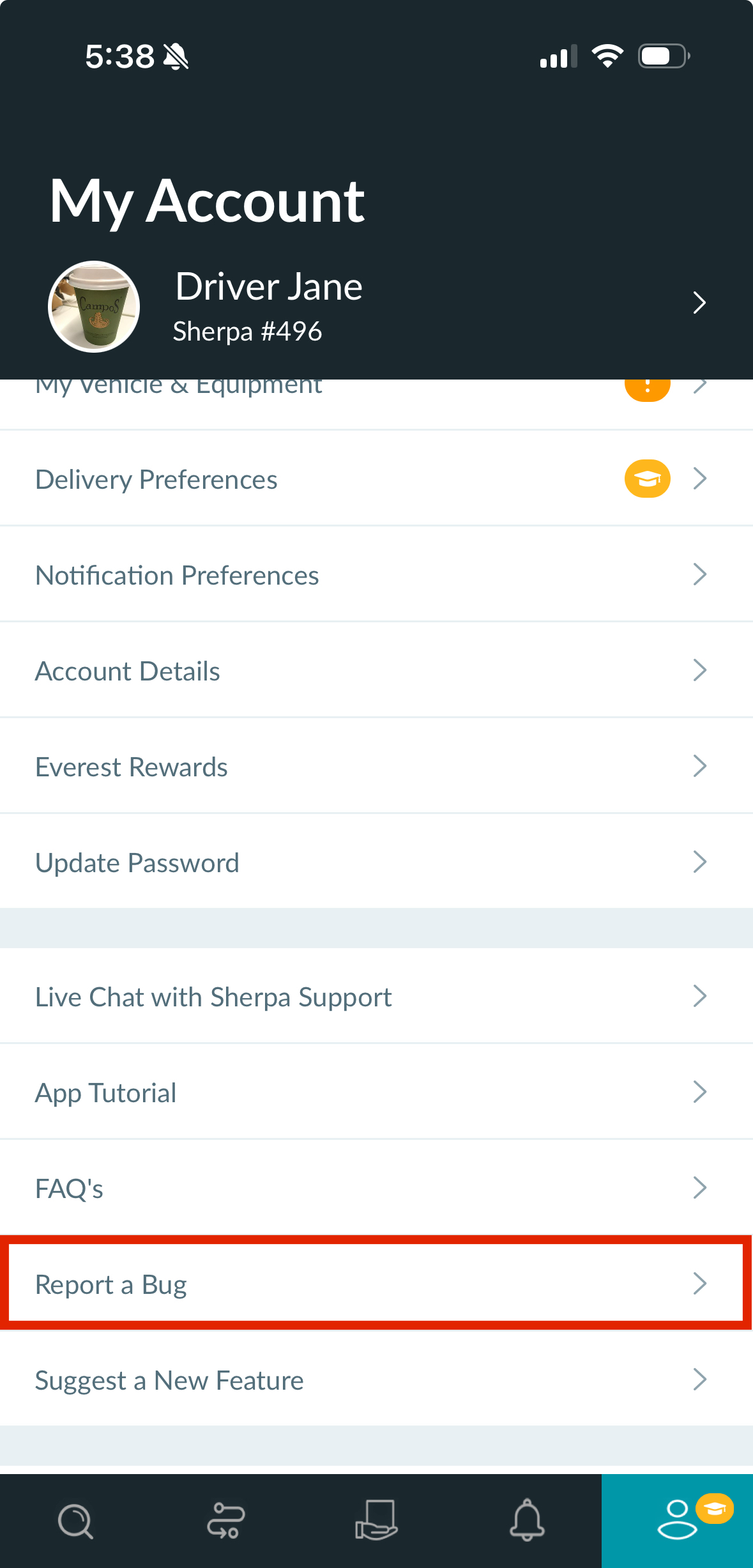Screen dimensions: 753x1568
Task: Expand the Driver Jane profile chevron
Action: 699,303
